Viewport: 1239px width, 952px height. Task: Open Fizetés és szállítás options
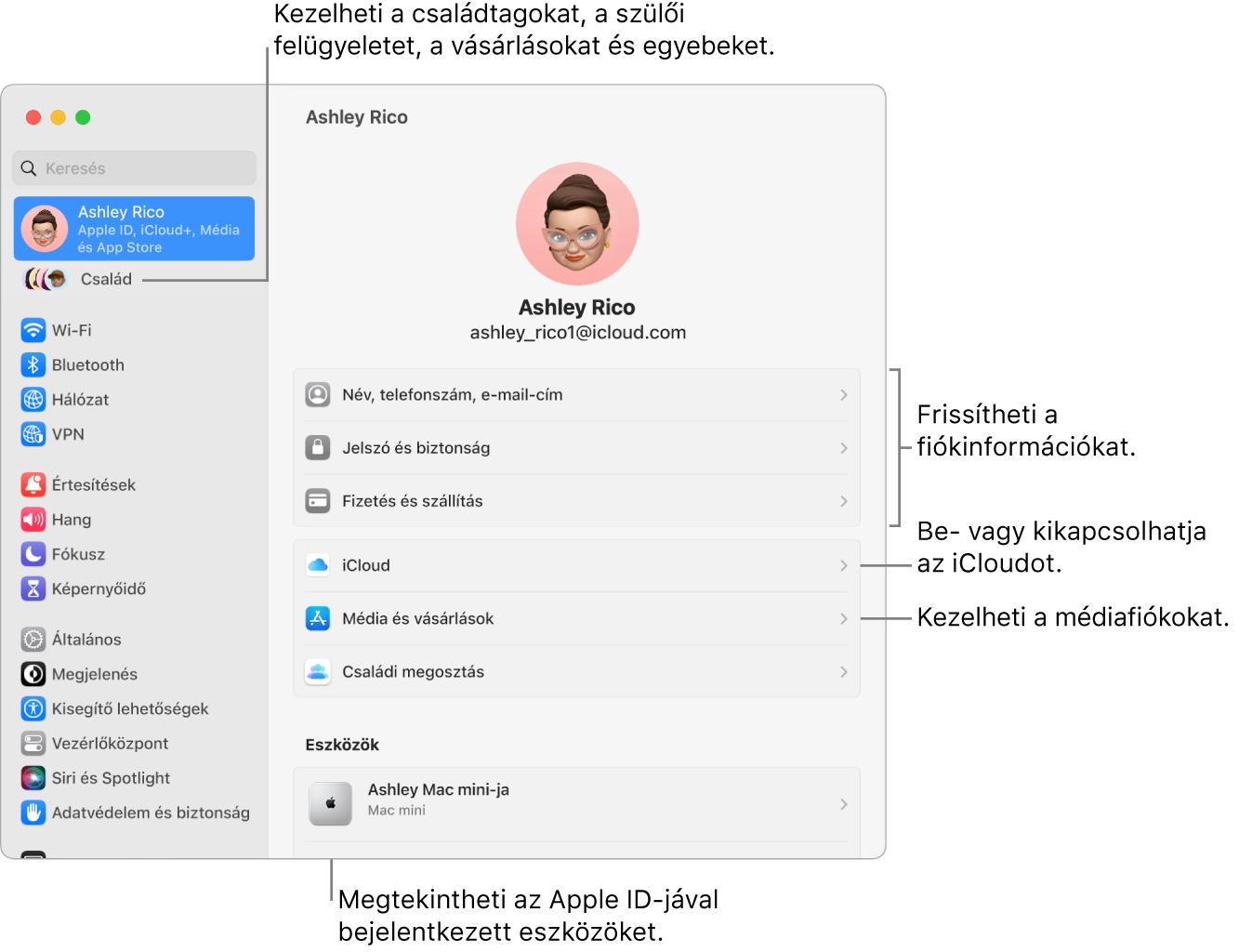click(576, 500)
